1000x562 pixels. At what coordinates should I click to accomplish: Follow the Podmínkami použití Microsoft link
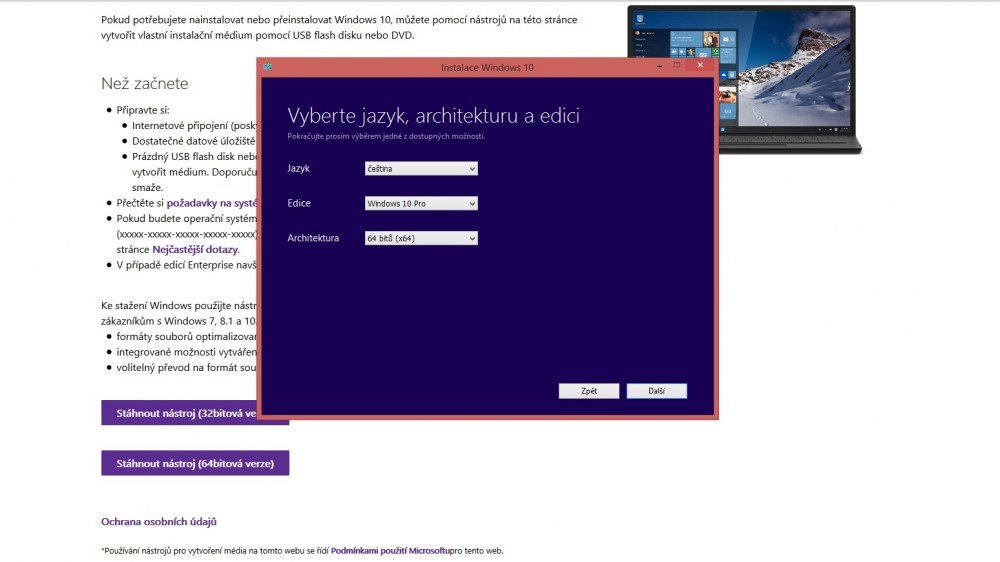point(390,550)
